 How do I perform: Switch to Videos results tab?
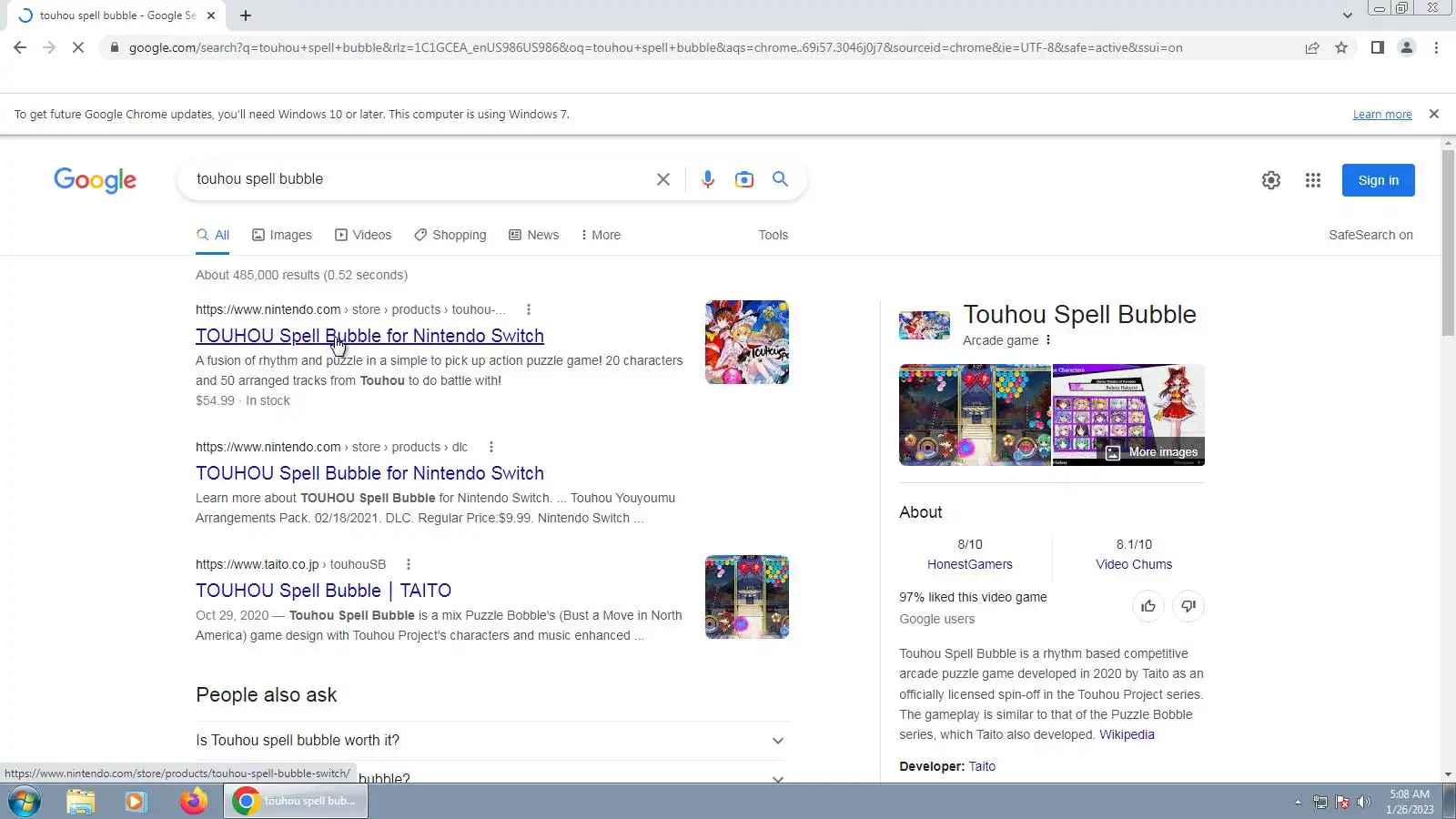click(x=363, y=235)
